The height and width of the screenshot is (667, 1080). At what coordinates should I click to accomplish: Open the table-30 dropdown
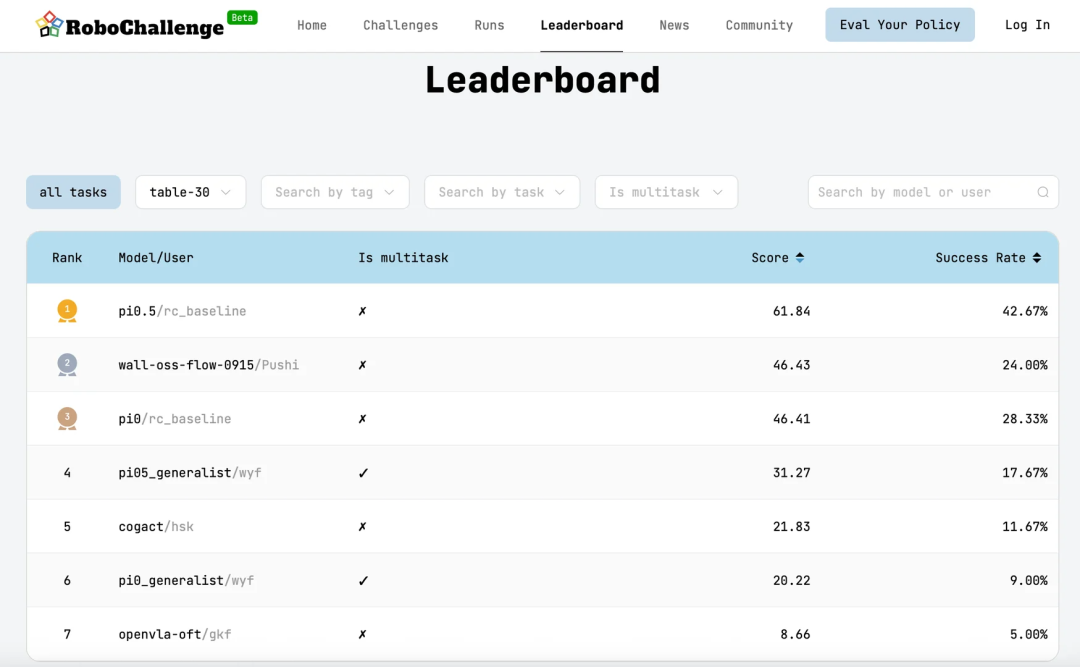point(190,192)
